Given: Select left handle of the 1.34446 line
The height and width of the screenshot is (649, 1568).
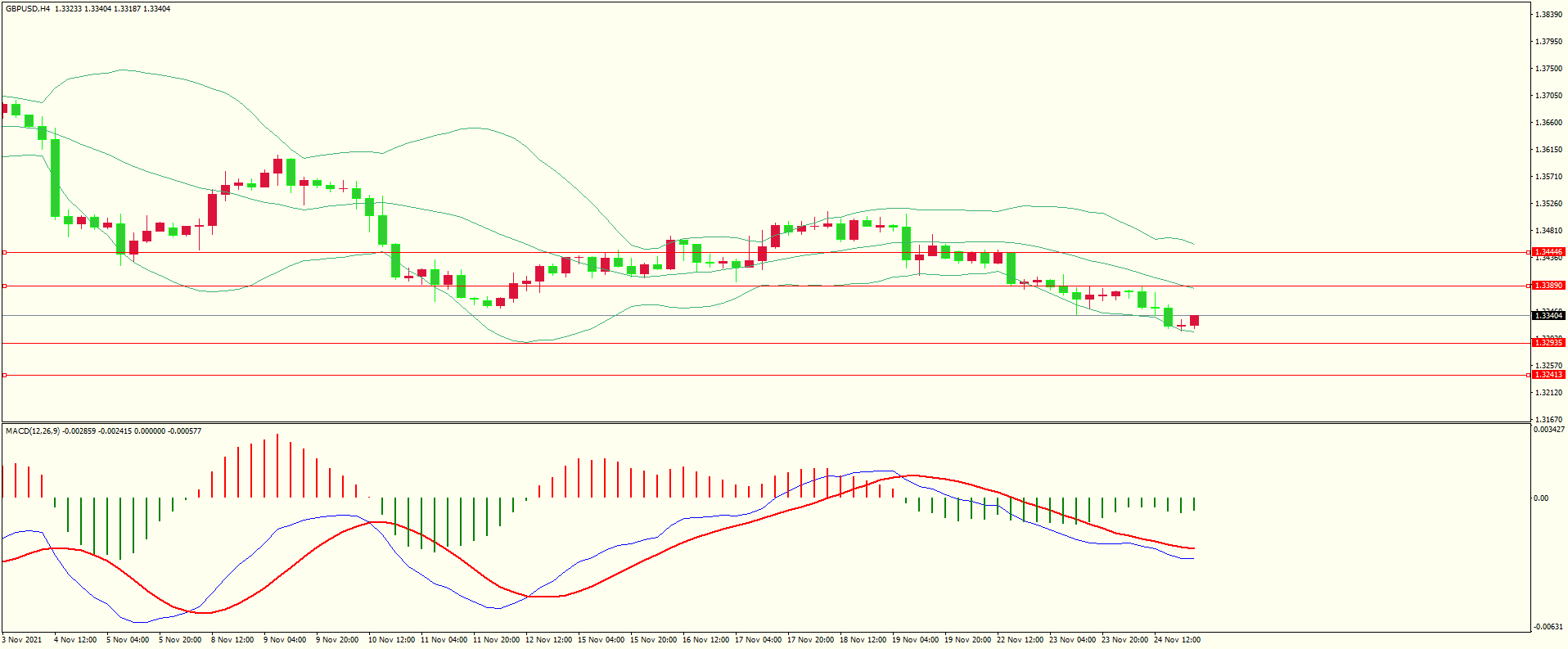Looking at the screenshot, I should pyautogui.click(x=5, y=253).
